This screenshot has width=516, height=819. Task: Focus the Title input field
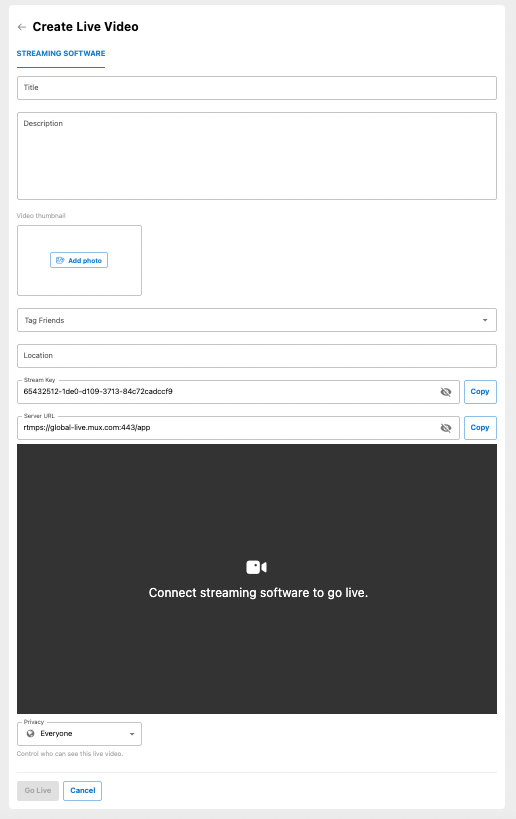(x=256, y=88)
